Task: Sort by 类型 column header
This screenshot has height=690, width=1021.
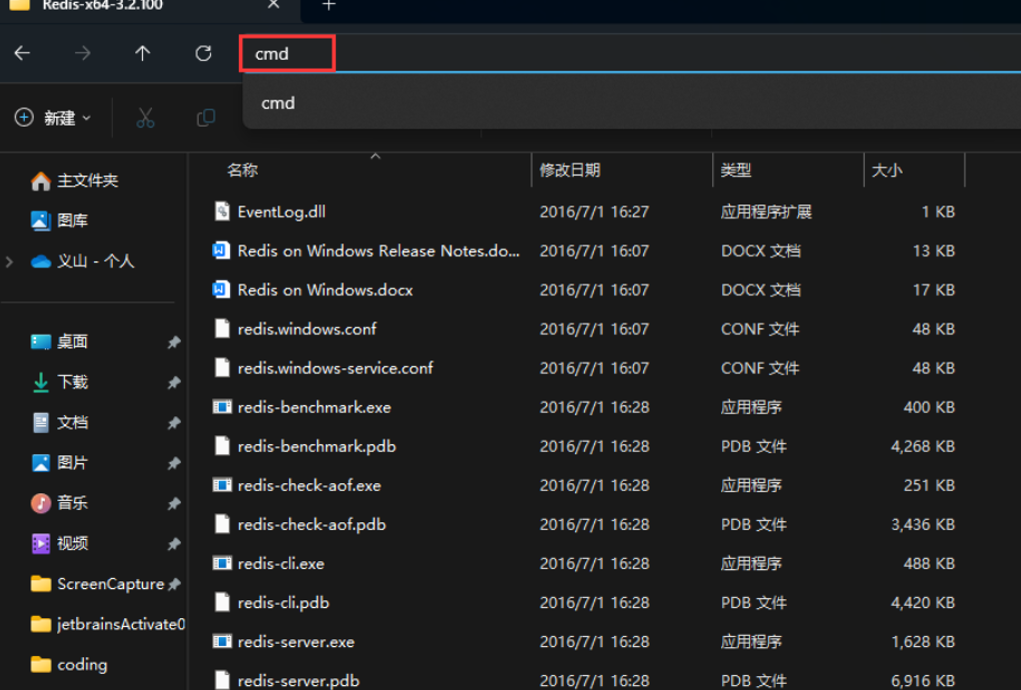Action: point(789,170)
